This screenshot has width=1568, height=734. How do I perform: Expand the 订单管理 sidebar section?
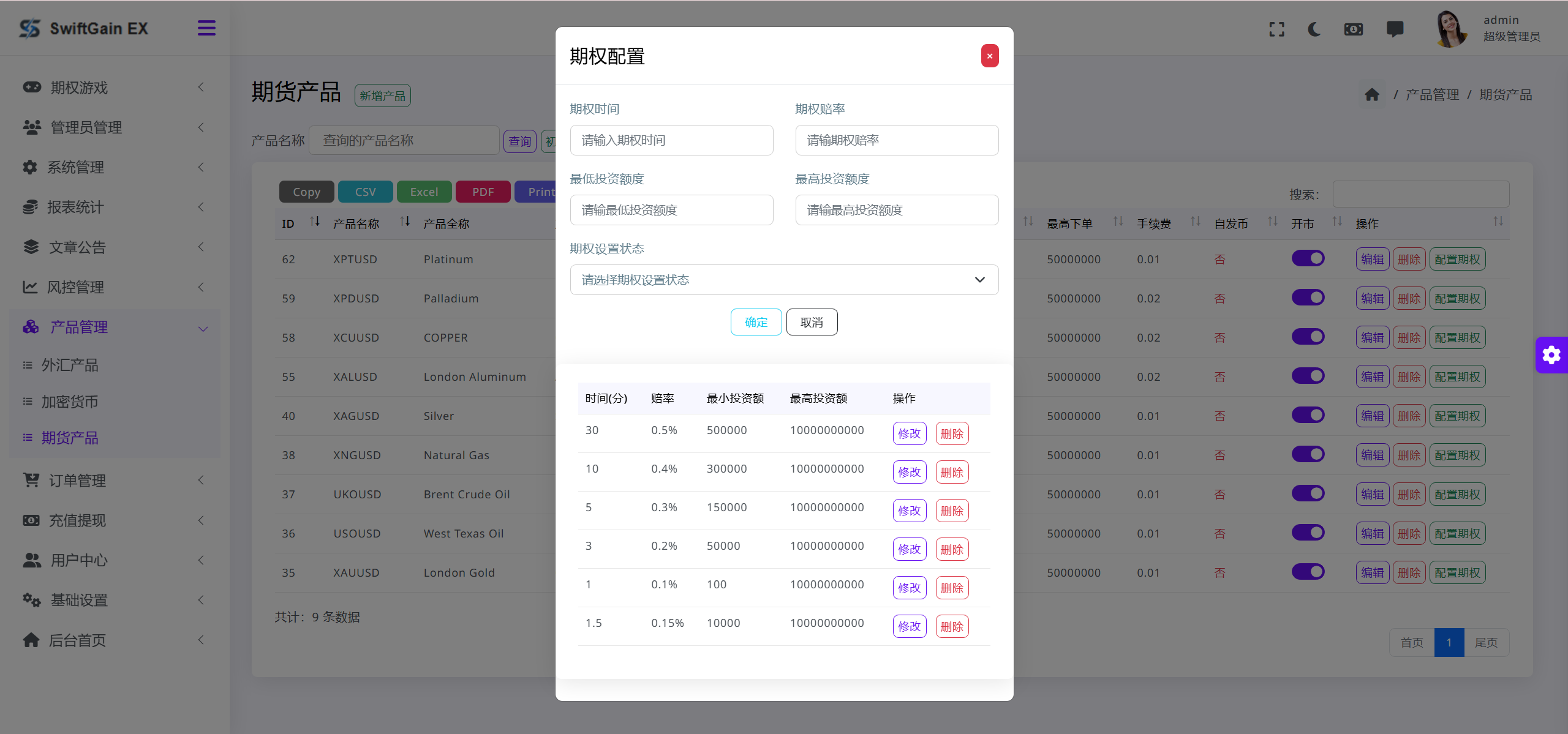click(77, 481)
